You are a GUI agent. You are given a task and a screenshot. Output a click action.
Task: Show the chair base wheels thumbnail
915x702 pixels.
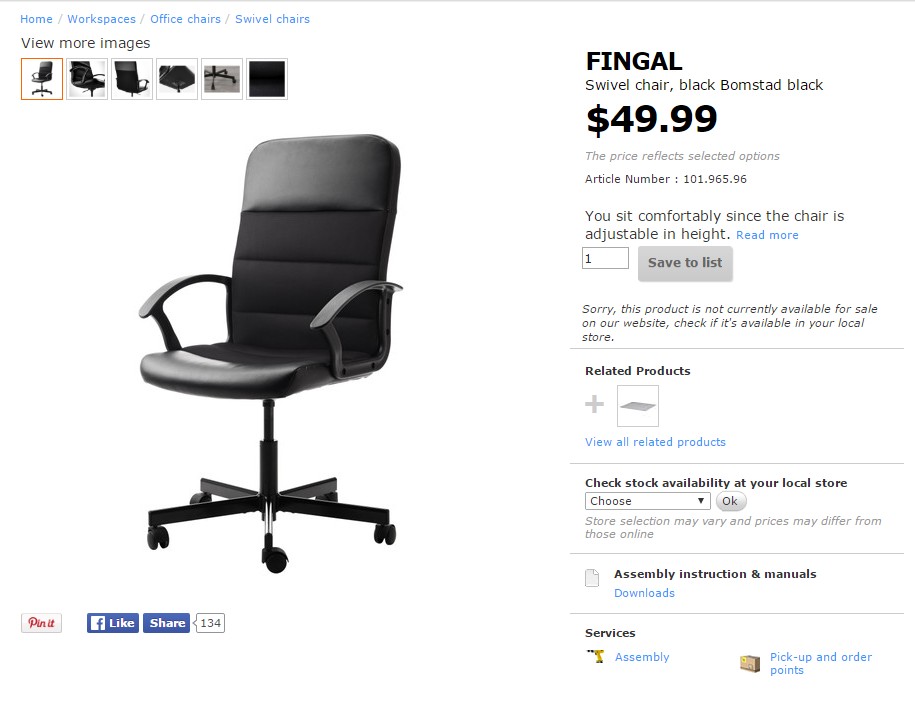point(222,79)
